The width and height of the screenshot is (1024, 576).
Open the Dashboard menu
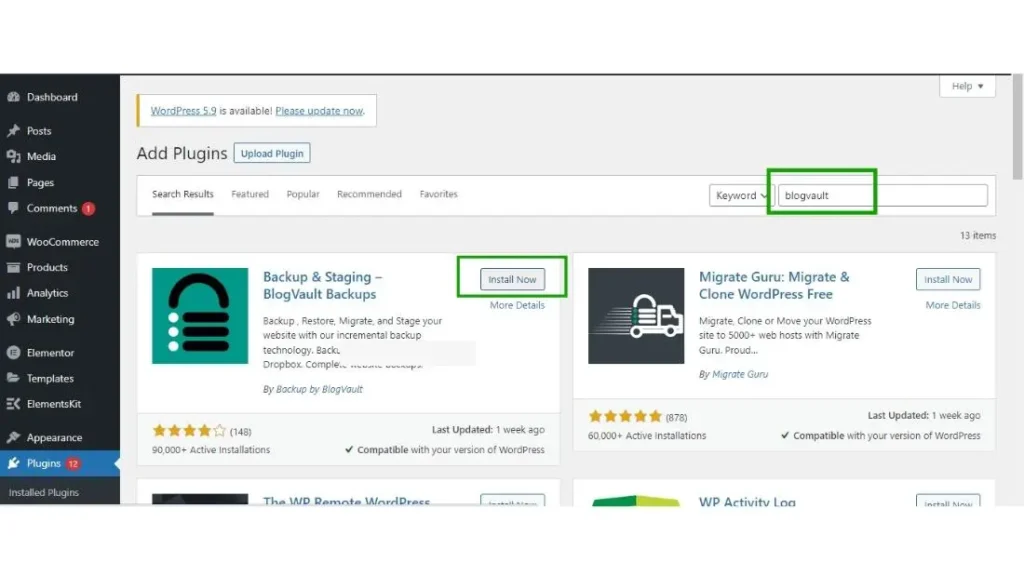(x=52, y=97)
